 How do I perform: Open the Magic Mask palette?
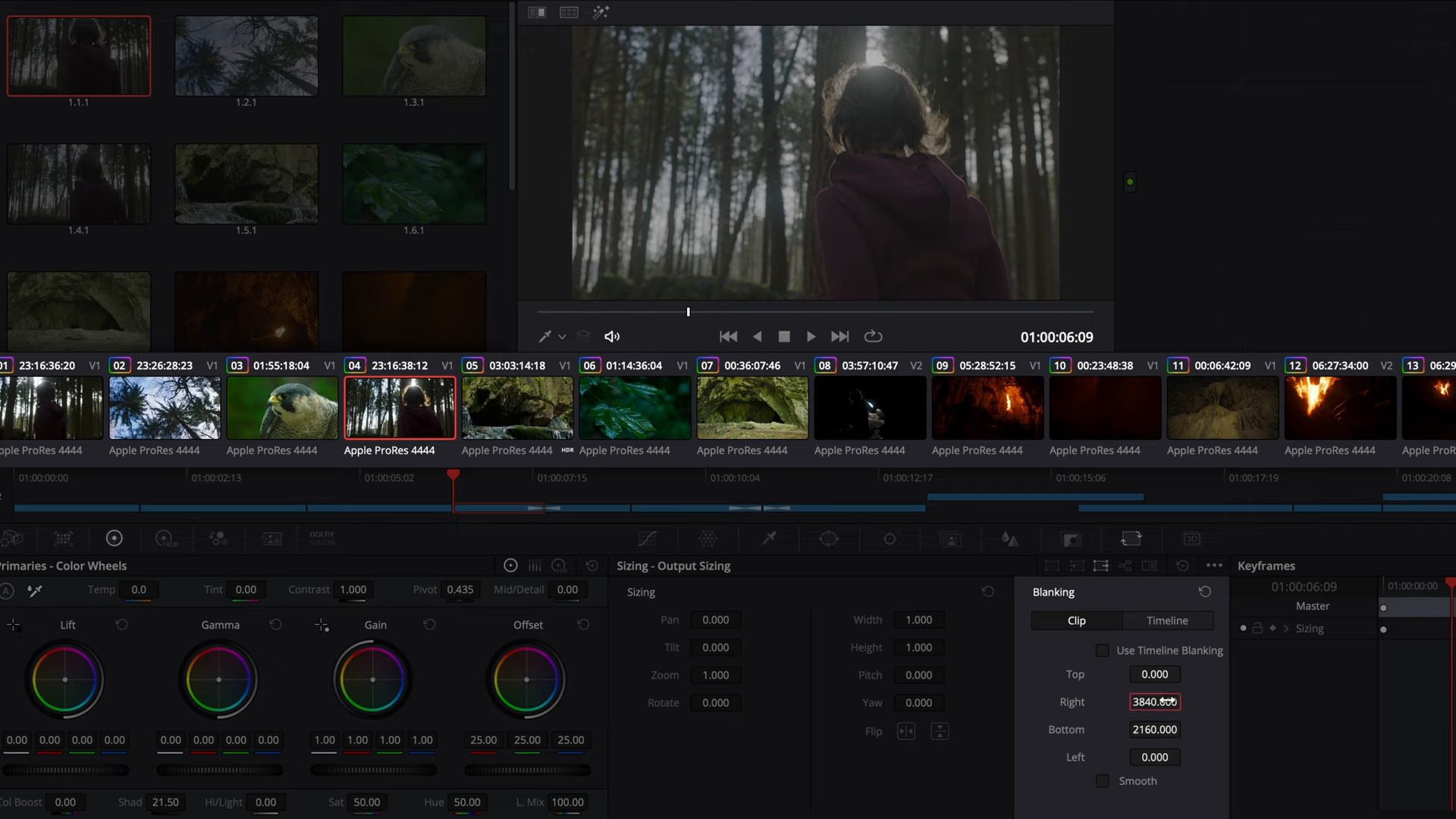951,538
